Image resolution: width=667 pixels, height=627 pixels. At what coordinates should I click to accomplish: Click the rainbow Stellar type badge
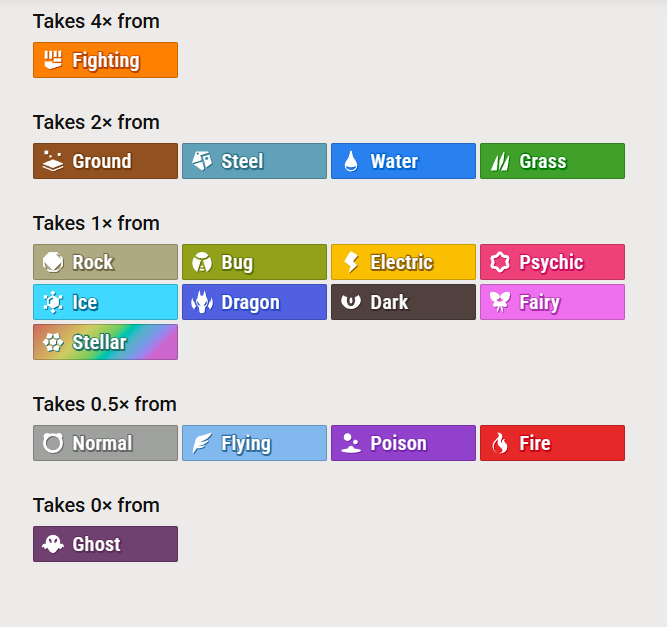point(105,342)
